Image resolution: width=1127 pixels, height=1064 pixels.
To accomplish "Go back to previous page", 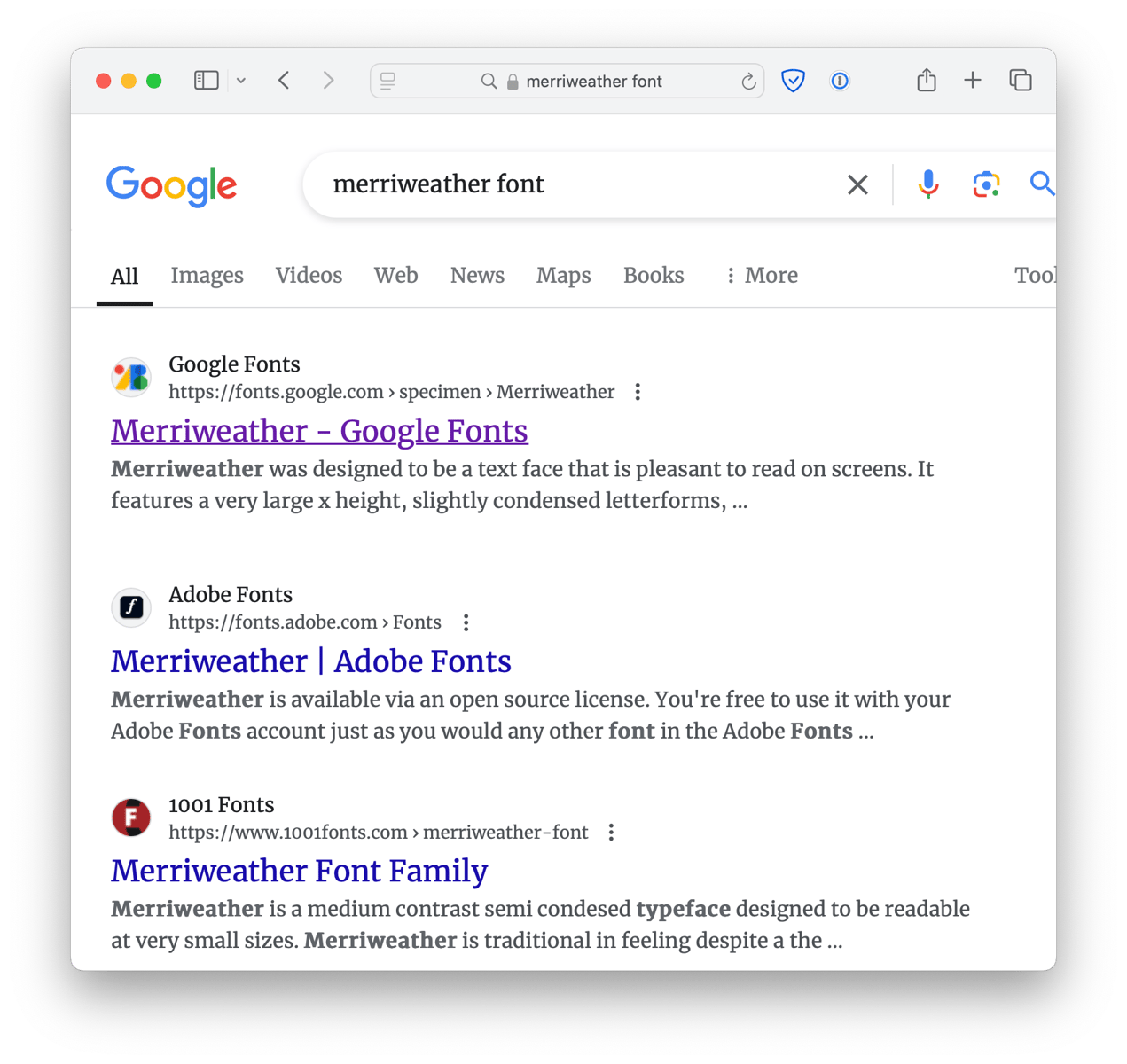I will (x=284, y=81).
